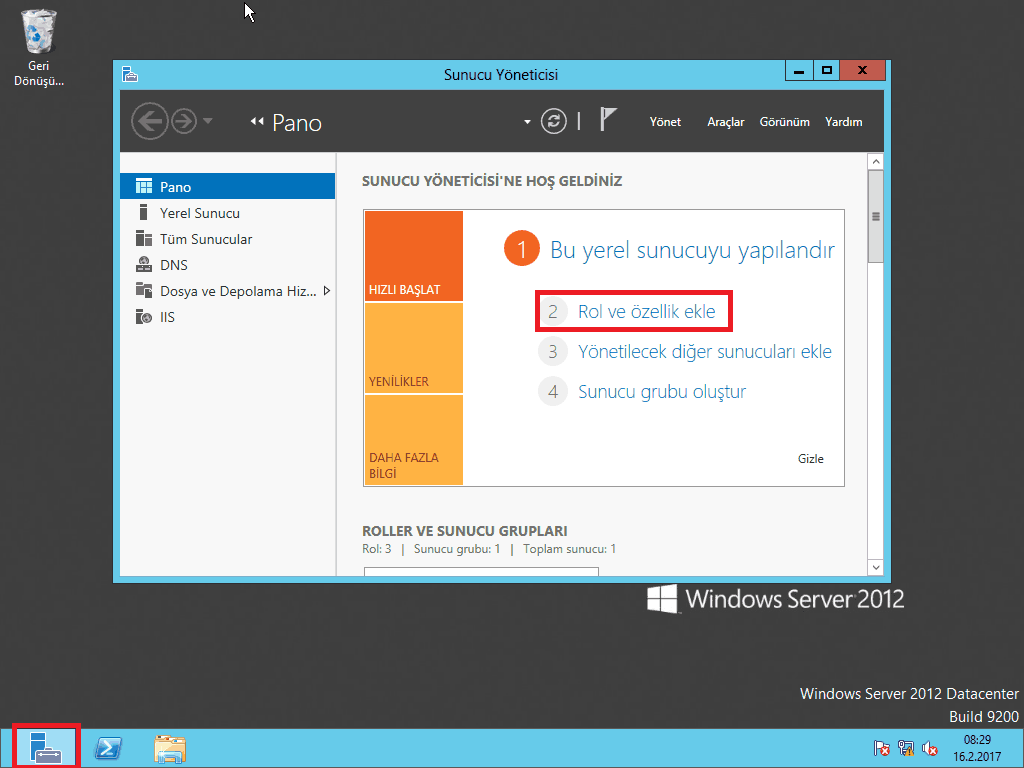Image resolution: width=1024 pixels, height=768 pixels.
Task: Hide welcome tile using Gizle
Action: click(810, 459)
